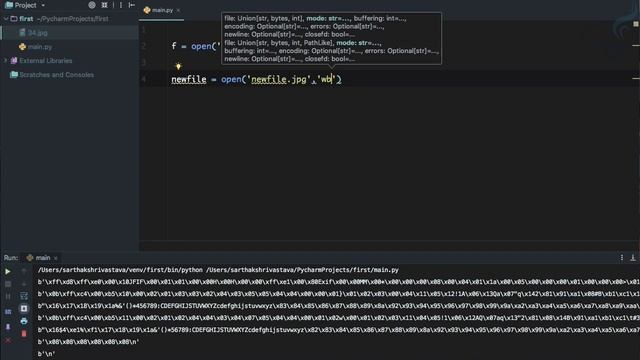Close the main.py editor tab
This screenshot has width=640, height=360.
[x=178, y=10]
